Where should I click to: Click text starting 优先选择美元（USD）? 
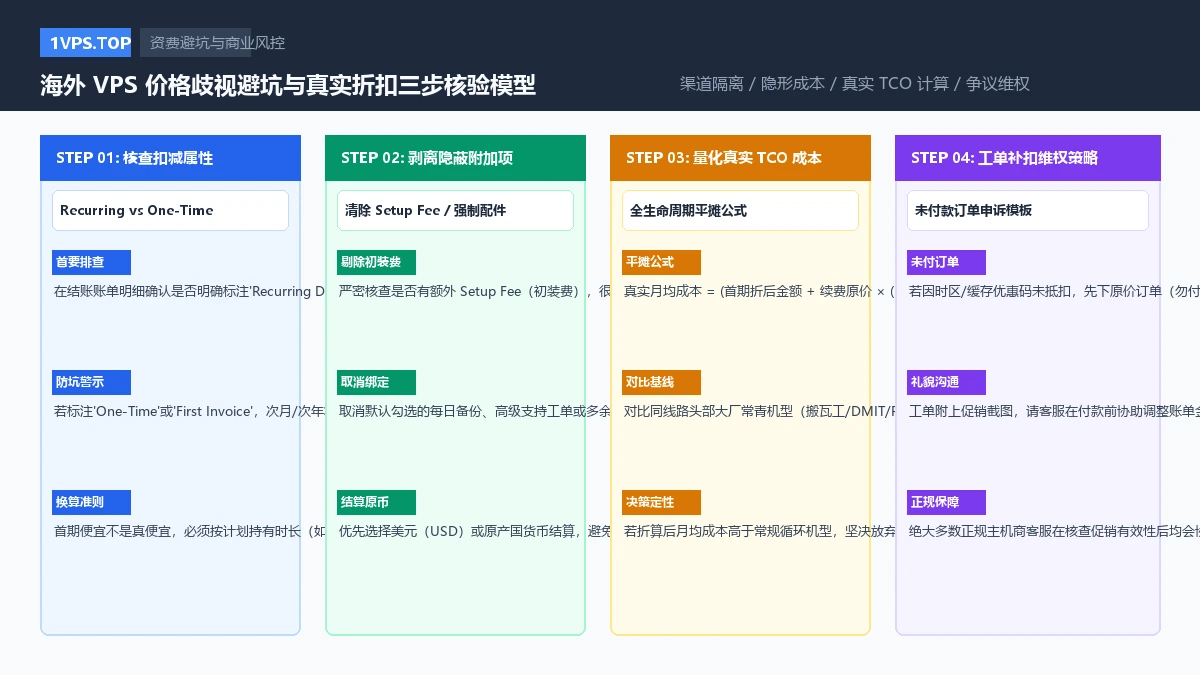(x=474, y=531)
